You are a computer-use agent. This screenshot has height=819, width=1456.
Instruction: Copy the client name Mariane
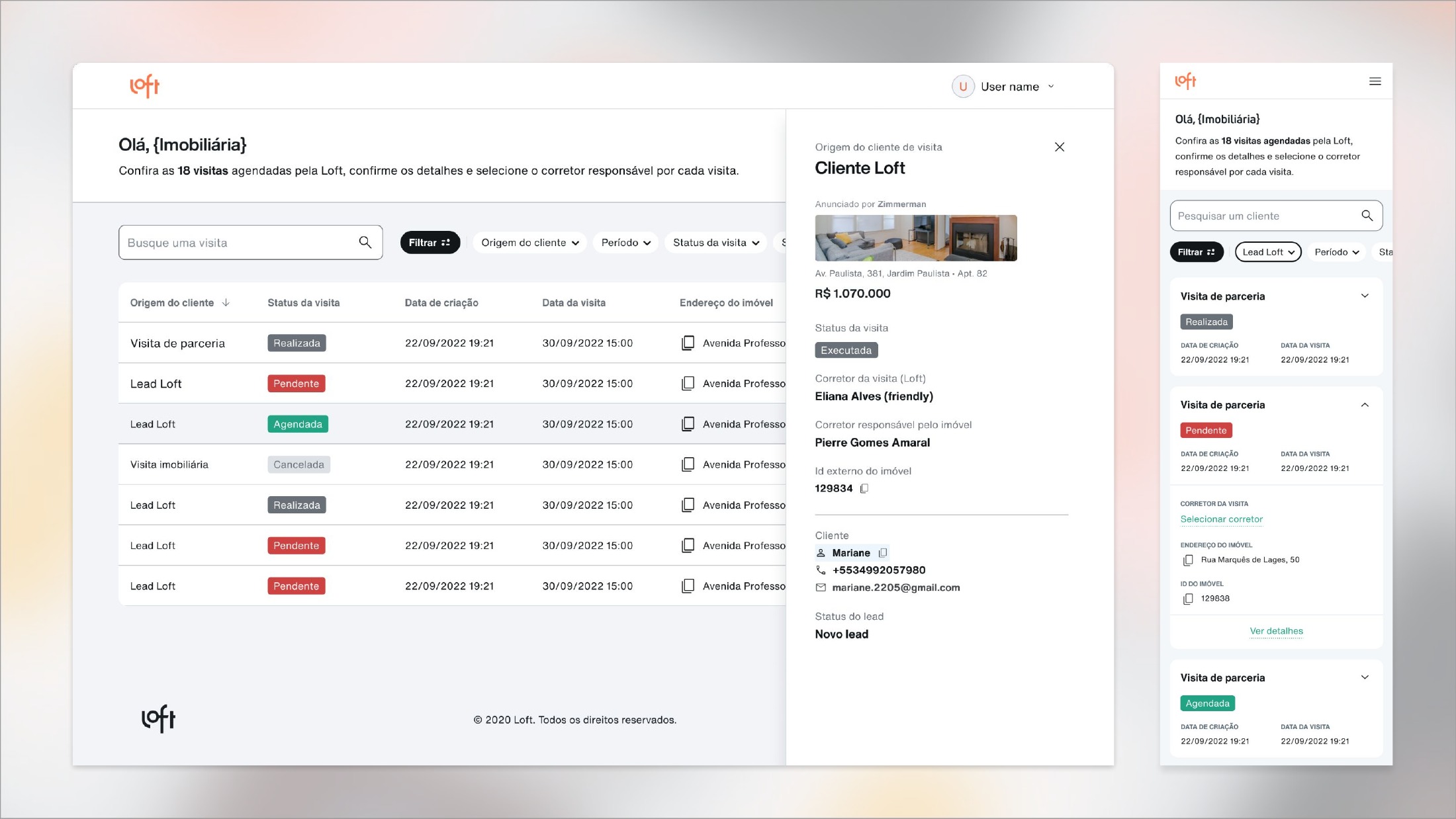[882, 553]
